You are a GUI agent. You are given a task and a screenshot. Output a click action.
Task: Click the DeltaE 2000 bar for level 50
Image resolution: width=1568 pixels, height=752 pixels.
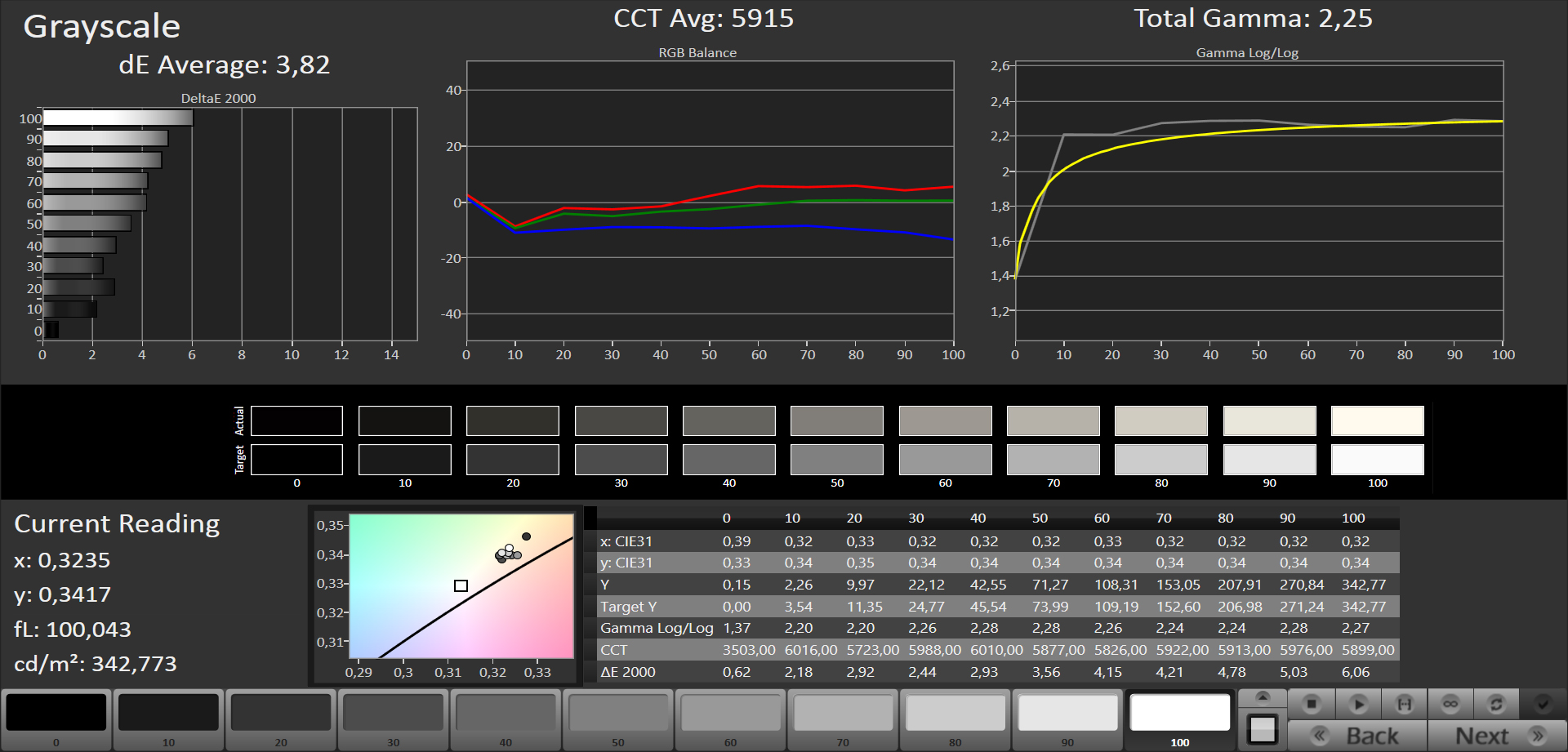[87, 223]
